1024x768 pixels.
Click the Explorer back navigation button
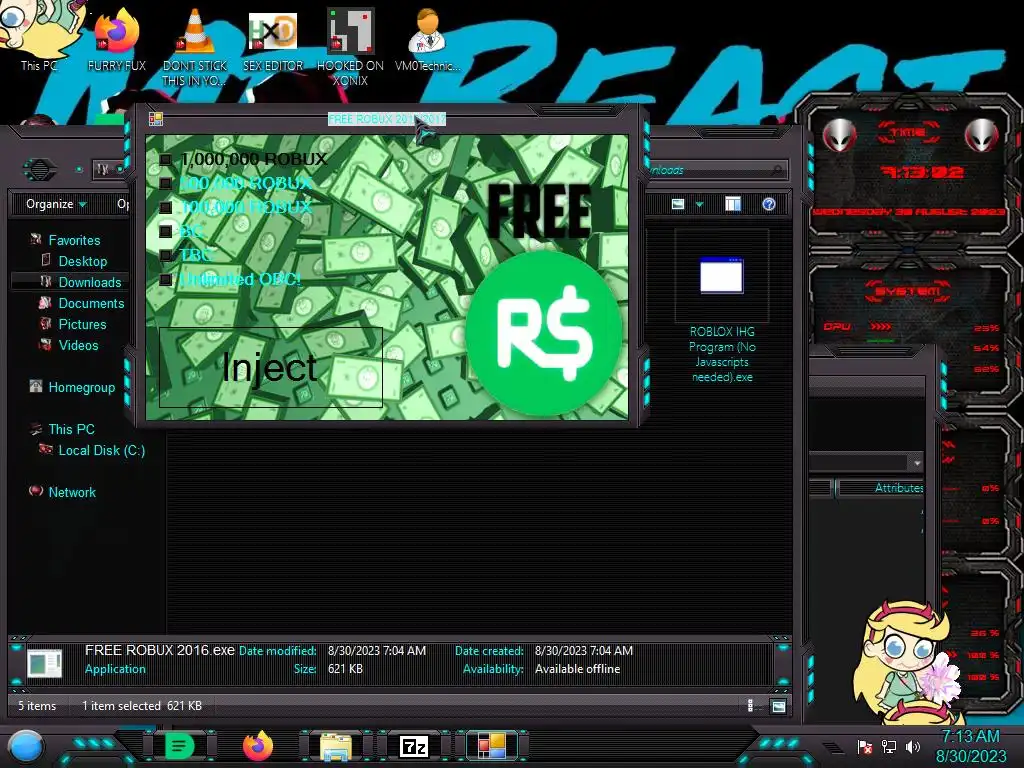40,170
